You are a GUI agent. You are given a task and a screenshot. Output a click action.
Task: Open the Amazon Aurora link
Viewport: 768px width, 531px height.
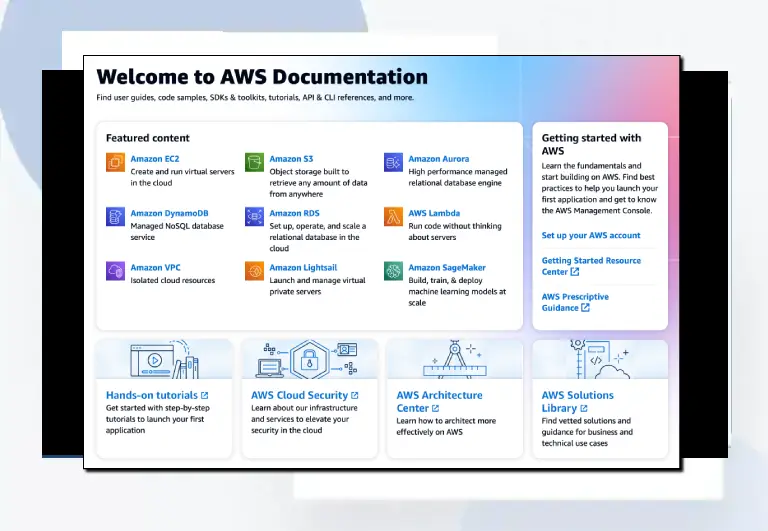pyautogui.click(x=438, y=159)
